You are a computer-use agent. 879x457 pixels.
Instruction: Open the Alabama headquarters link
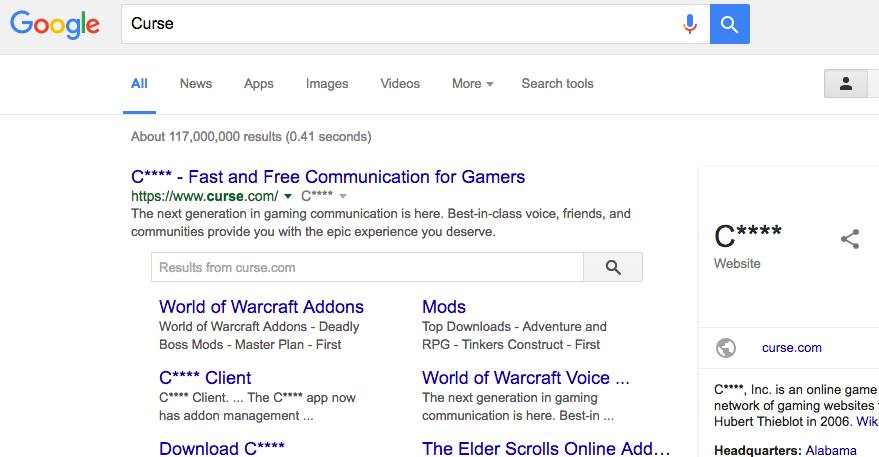pos(831,450)
